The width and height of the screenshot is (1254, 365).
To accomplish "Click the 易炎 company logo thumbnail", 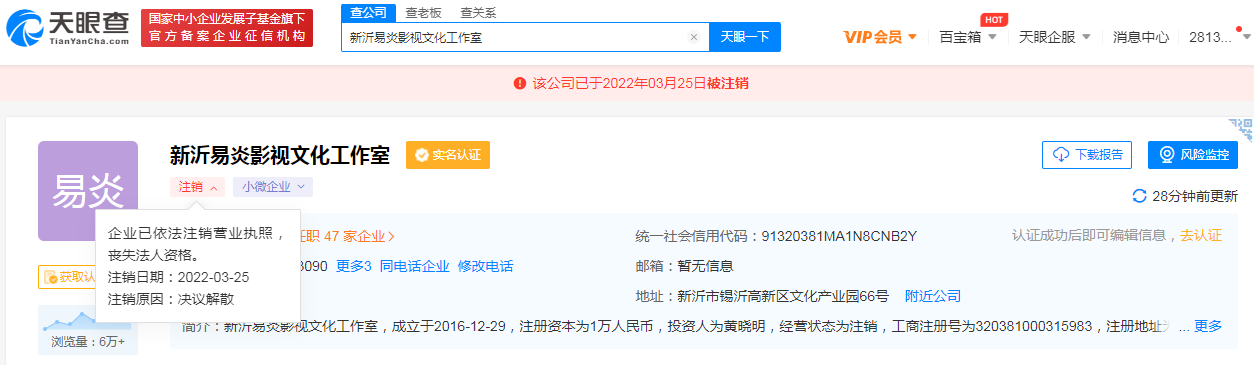I will coord(88,191).
